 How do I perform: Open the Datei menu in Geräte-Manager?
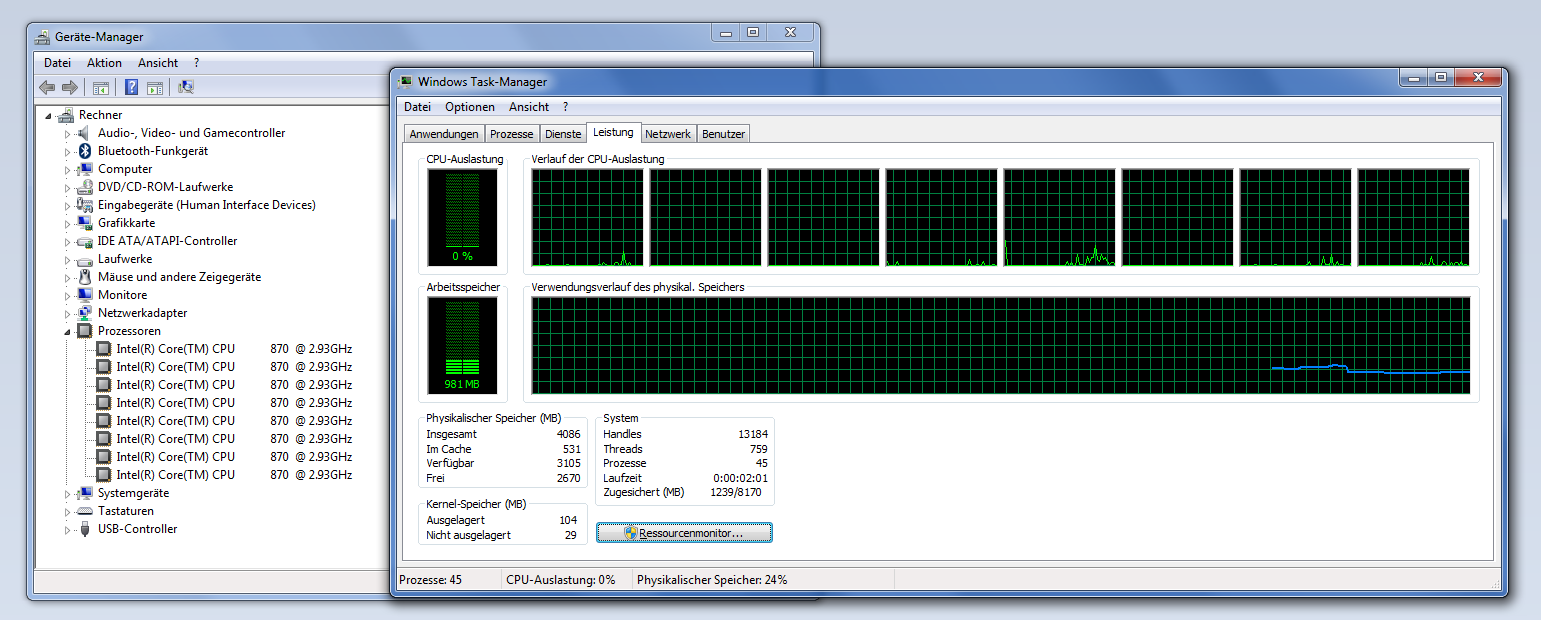(x=57, y=63)
